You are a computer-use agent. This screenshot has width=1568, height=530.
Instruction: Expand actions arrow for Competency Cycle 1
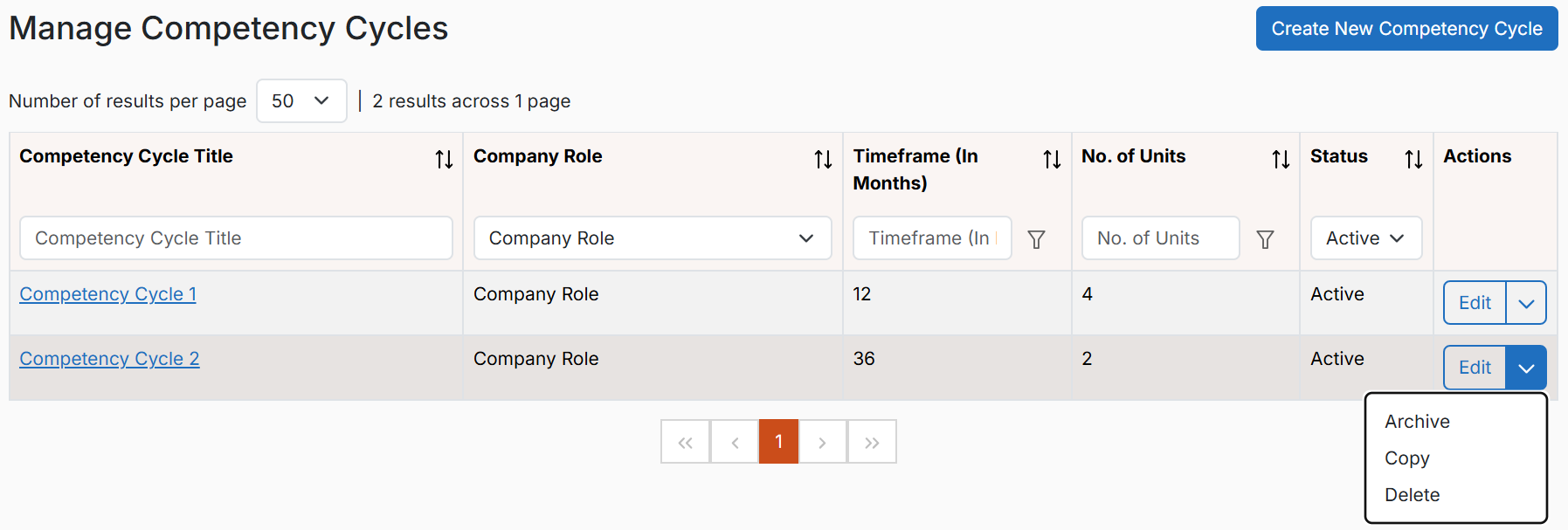tap(1526, 303)
